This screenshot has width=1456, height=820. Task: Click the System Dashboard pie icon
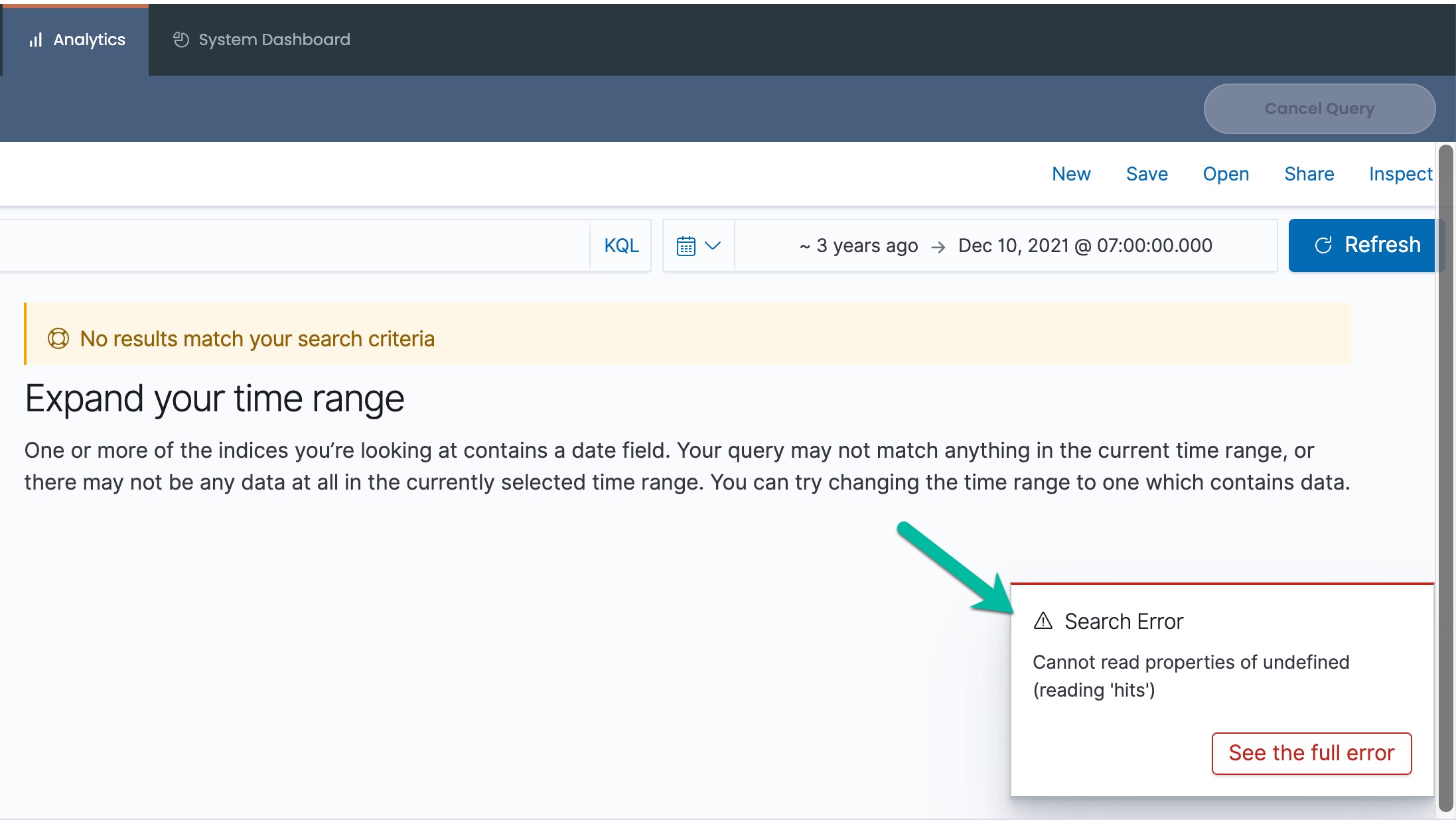(x=181, y=40)
